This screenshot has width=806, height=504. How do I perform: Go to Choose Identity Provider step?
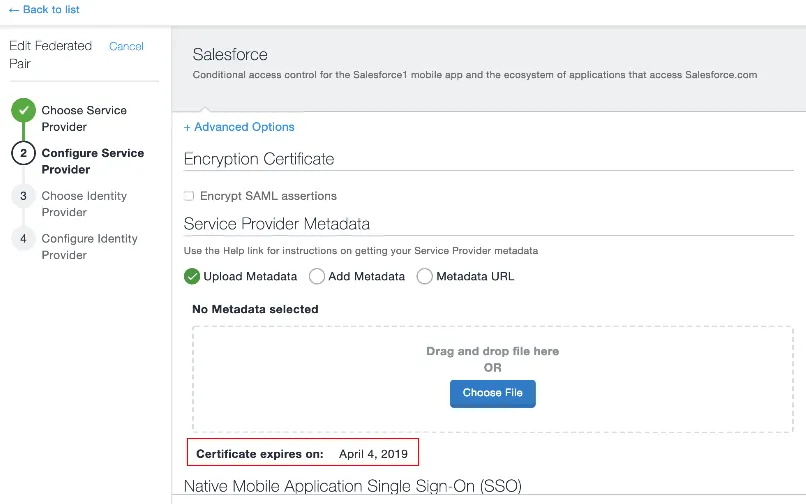click(x=84, y=204)
